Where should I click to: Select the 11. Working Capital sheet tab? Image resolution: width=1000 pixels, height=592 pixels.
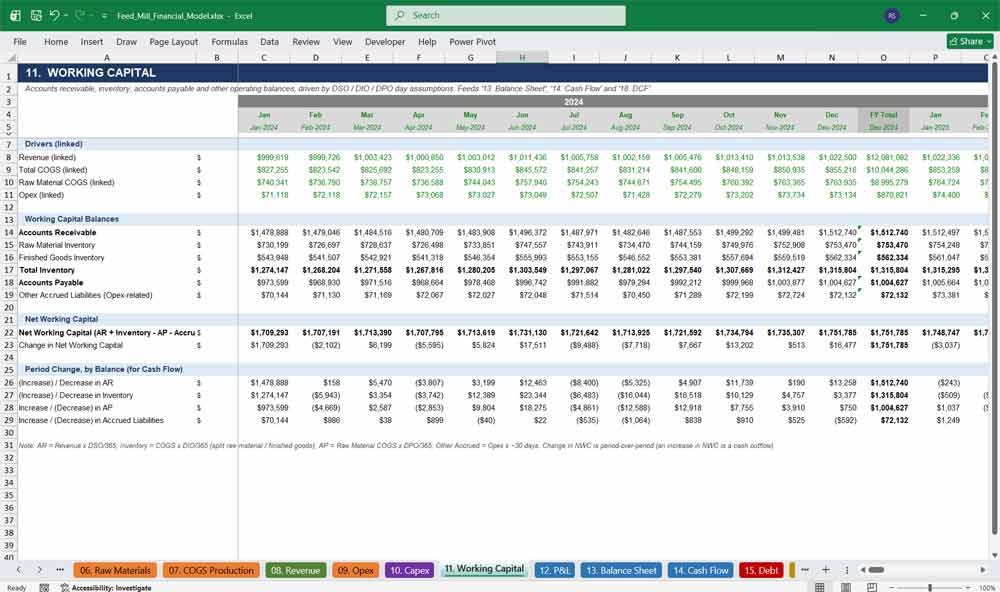pos(484,569)
